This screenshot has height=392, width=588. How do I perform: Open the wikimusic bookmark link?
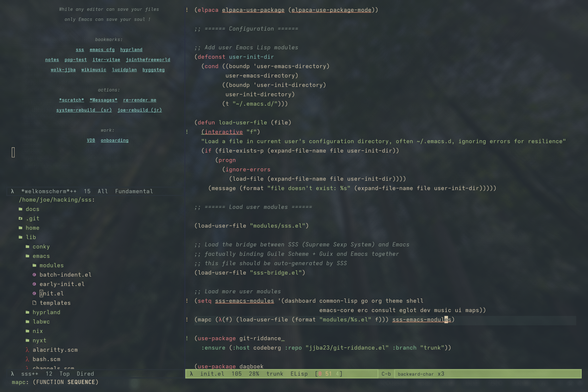tap(93, 70)
